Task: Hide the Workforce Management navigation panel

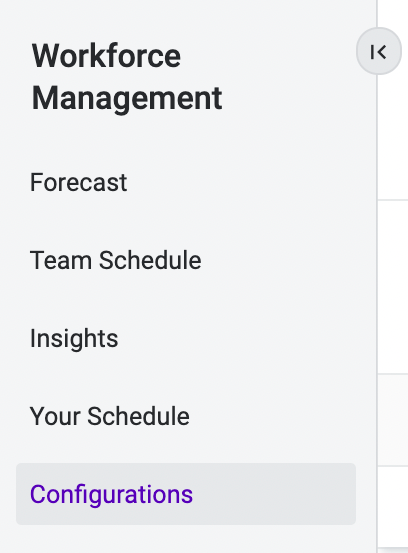Action: point(378,51)
